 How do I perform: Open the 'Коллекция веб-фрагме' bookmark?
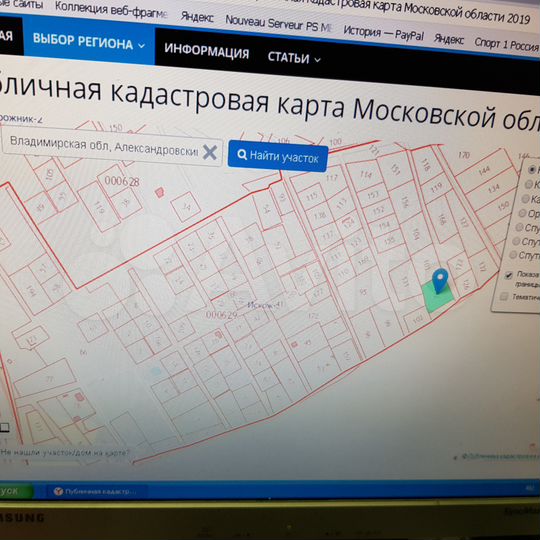[x=111, y=10]
